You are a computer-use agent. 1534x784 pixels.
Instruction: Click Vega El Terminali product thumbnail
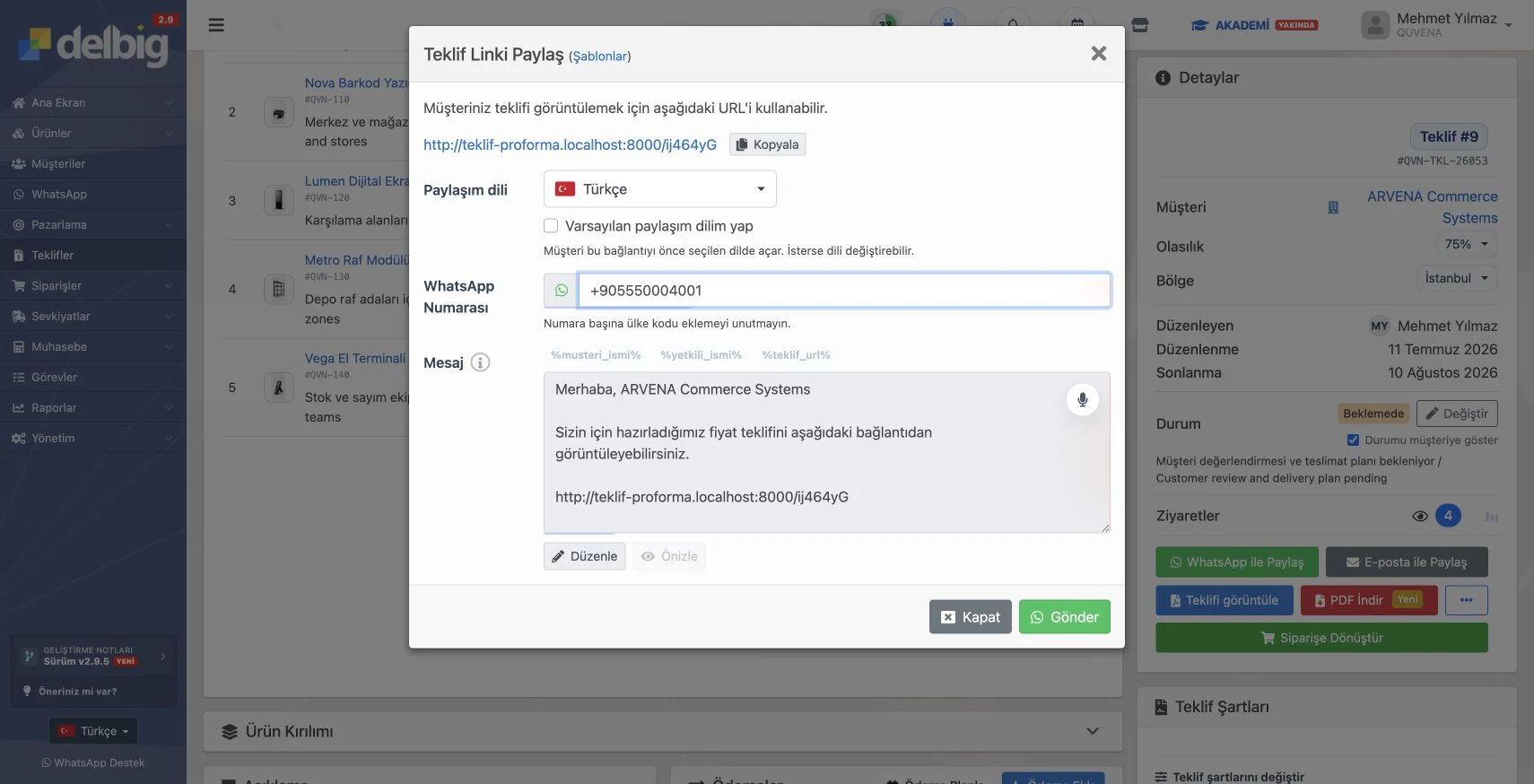pyautogui.click(x=279, y=388)
